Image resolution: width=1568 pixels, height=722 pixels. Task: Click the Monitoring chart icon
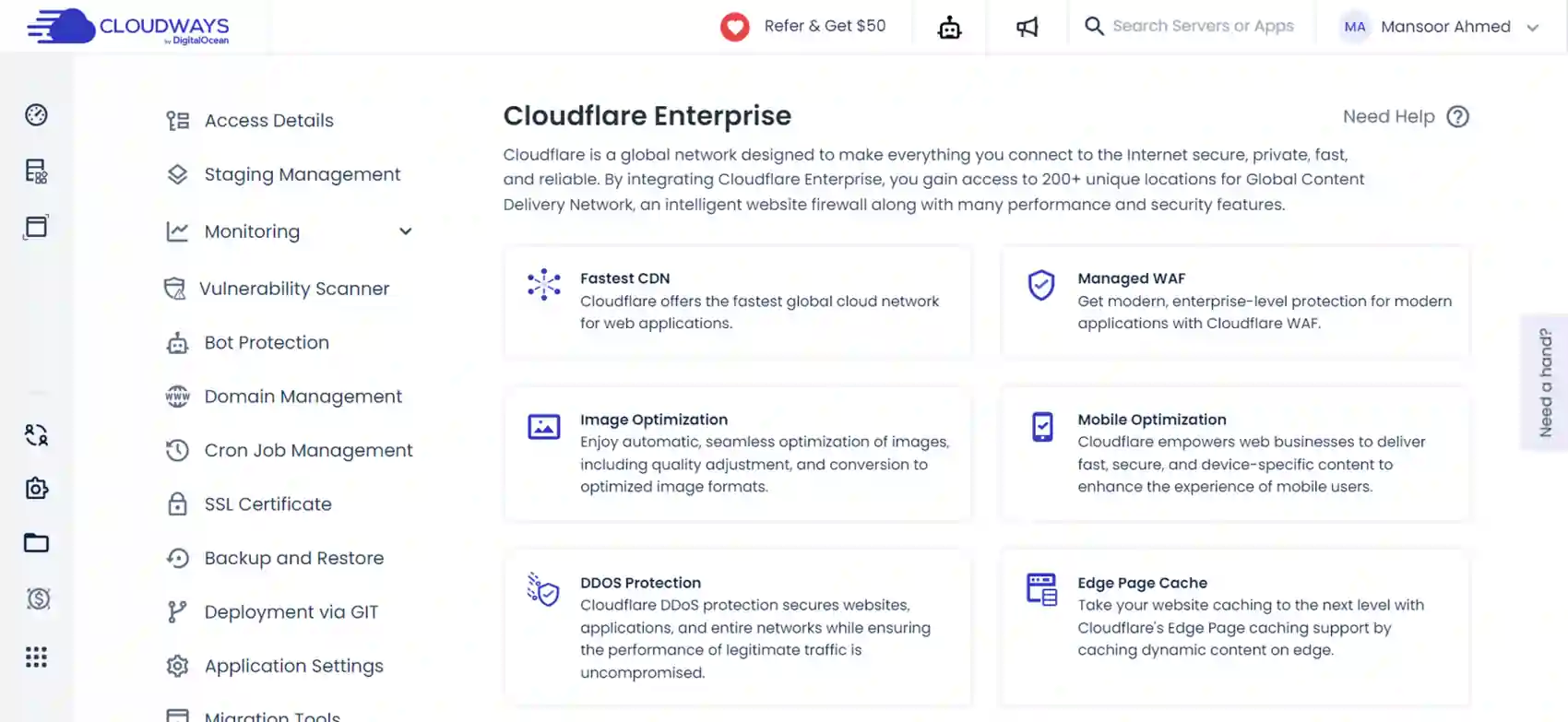pyautogui.click(x=177, y=231)
